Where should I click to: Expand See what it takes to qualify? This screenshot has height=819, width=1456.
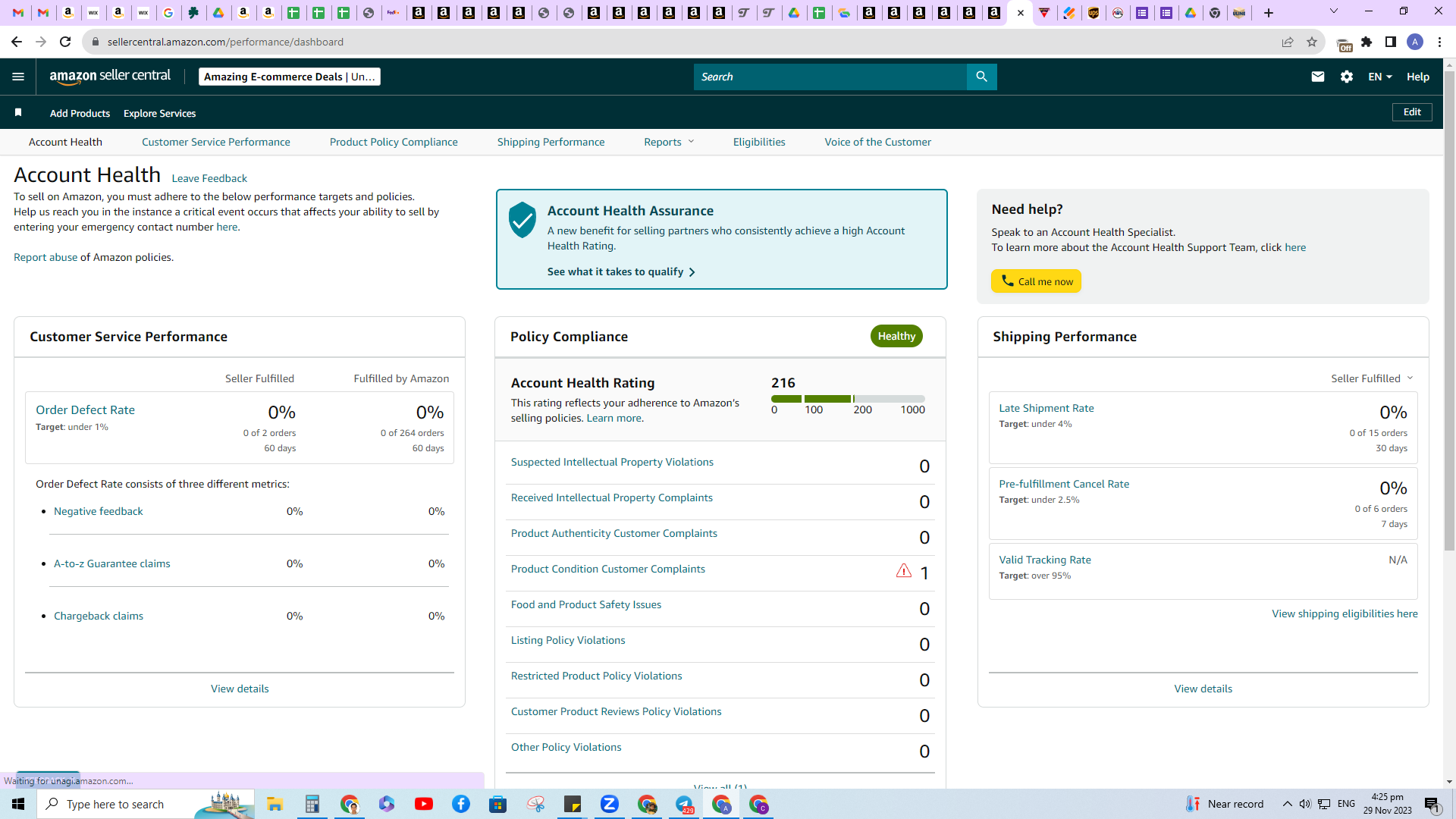tap(621, 271)
